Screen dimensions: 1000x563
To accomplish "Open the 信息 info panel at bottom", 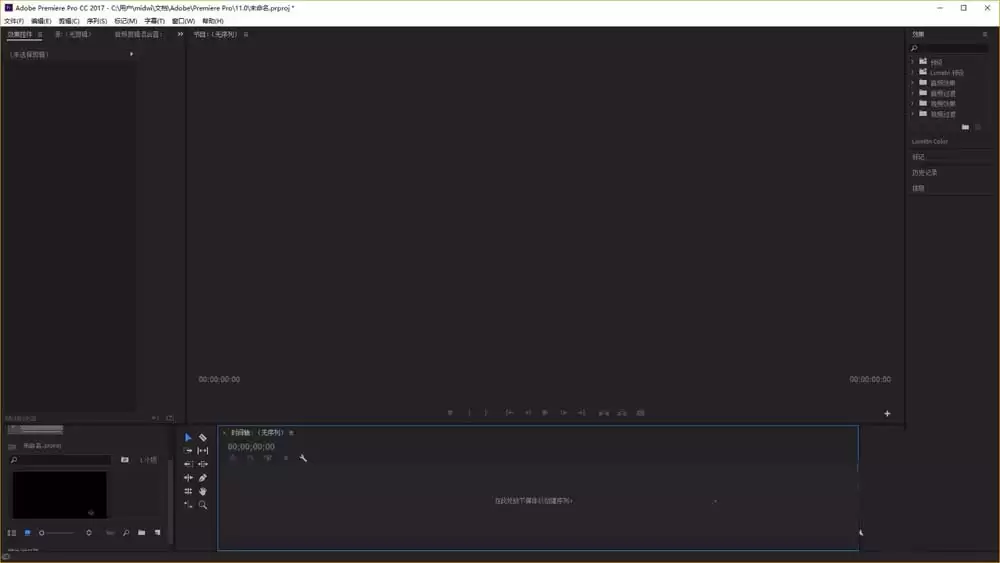I will [x=918, y=188].
